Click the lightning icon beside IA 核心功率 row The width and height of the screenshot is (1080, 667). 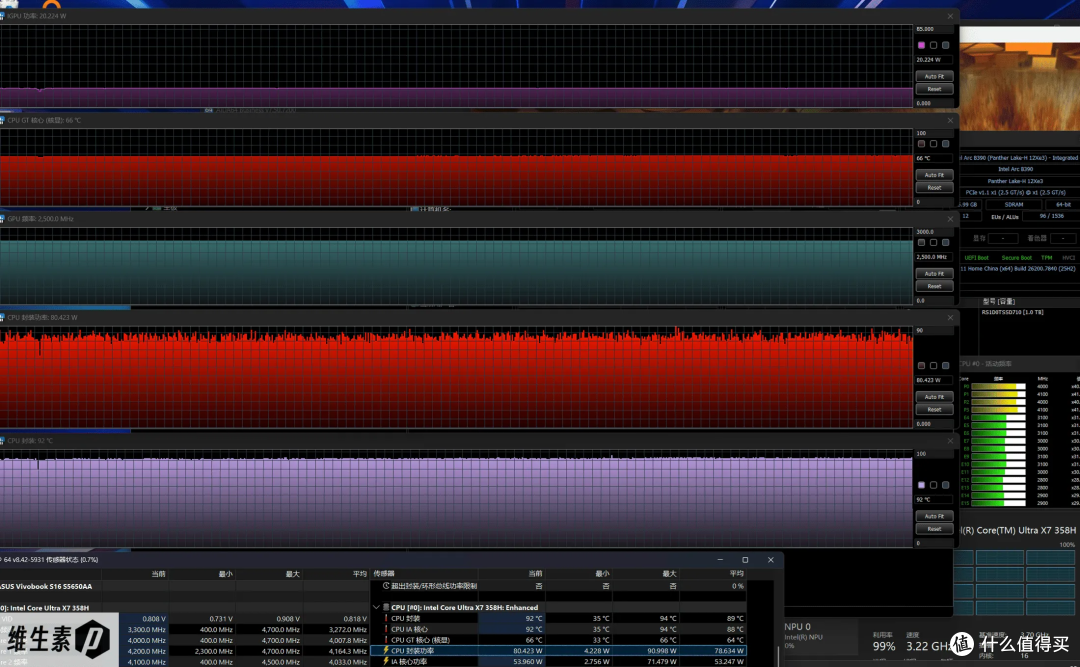click(x=386, y=661)
